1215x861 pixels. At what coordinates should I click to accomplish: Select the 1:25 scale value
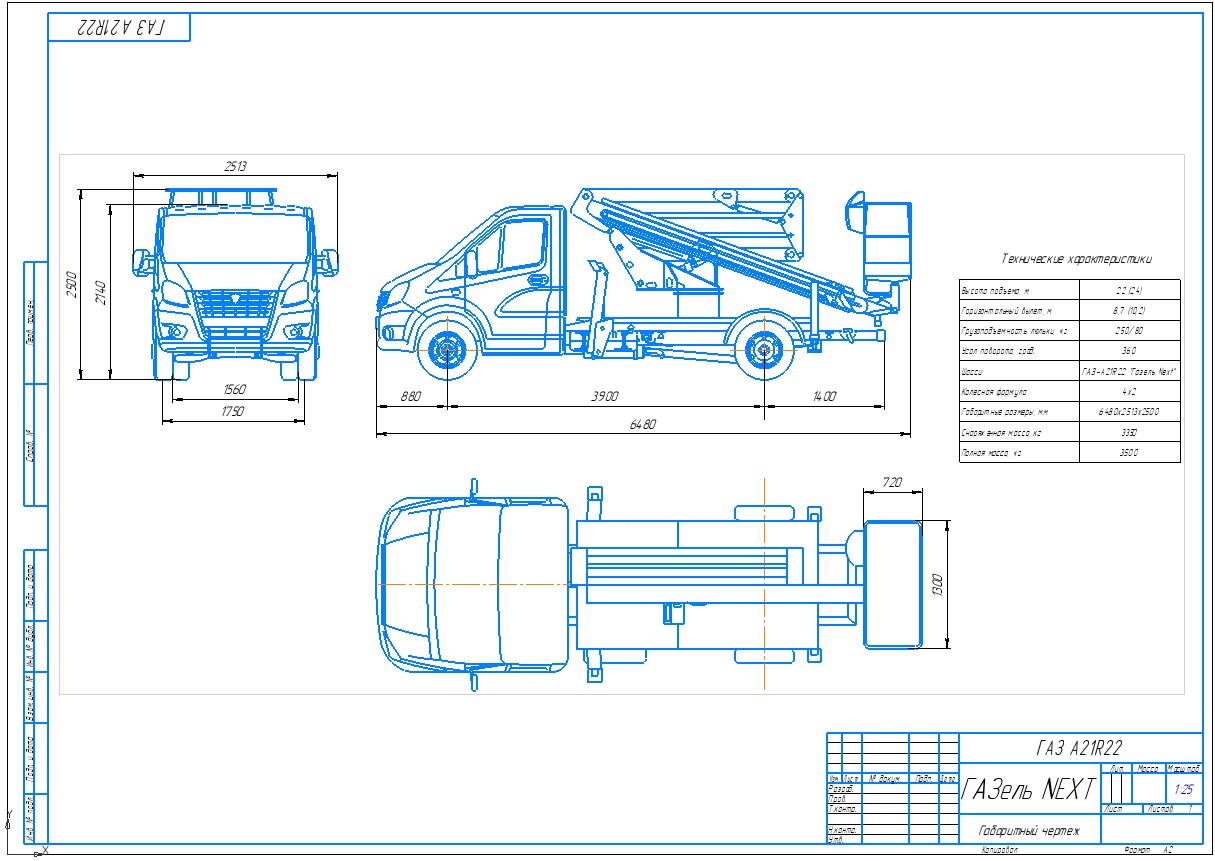1184,789
